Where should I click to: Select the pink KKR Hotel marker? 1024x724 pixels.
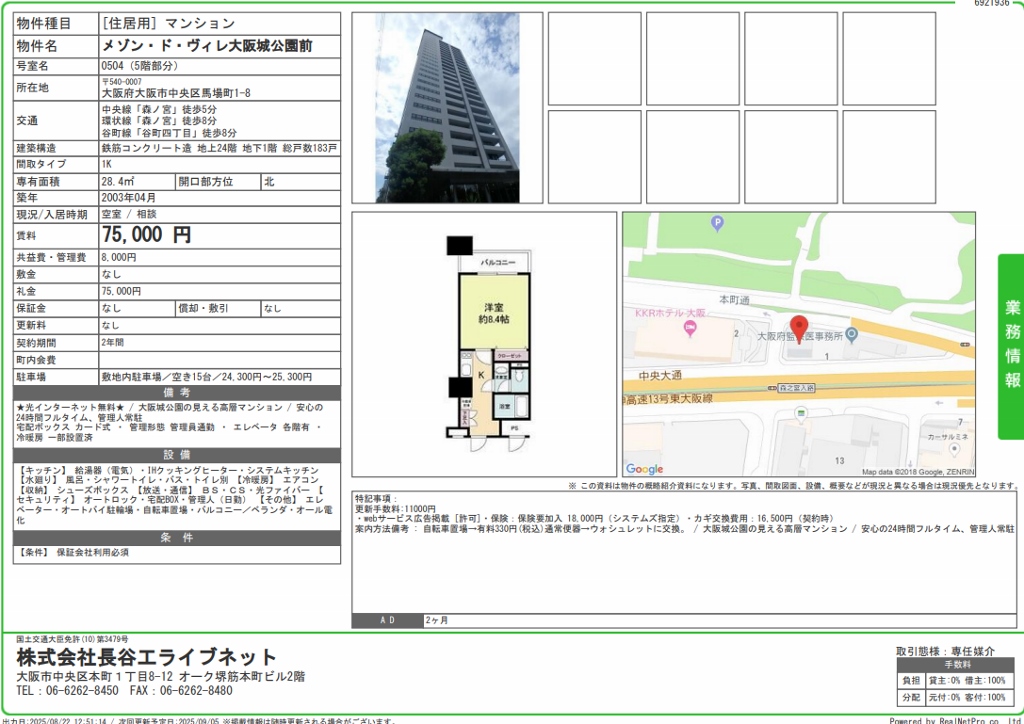click(690, 330)
